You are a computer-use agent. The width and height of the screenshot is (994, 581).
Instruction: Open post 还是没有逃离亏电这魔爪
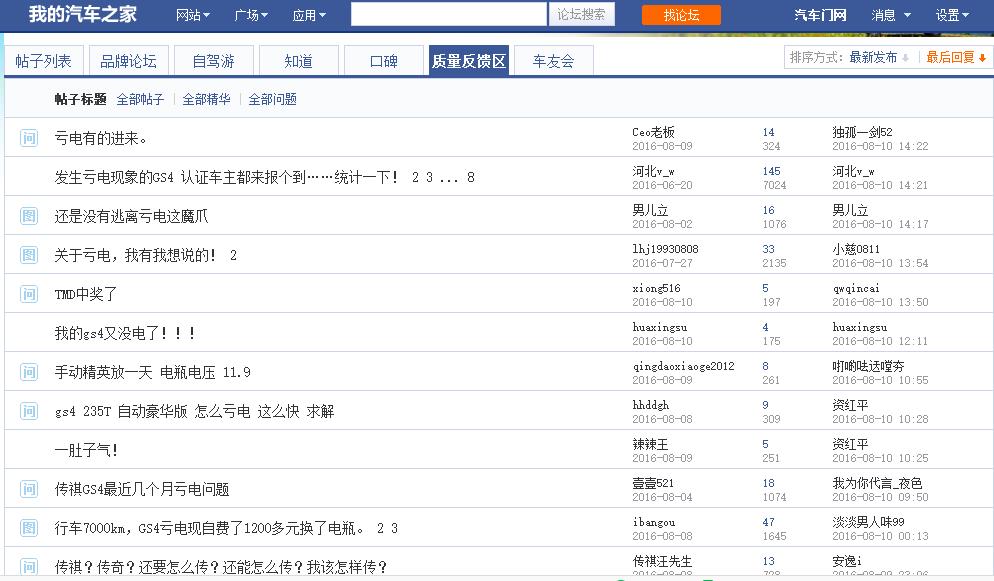[x=131, y=216]
